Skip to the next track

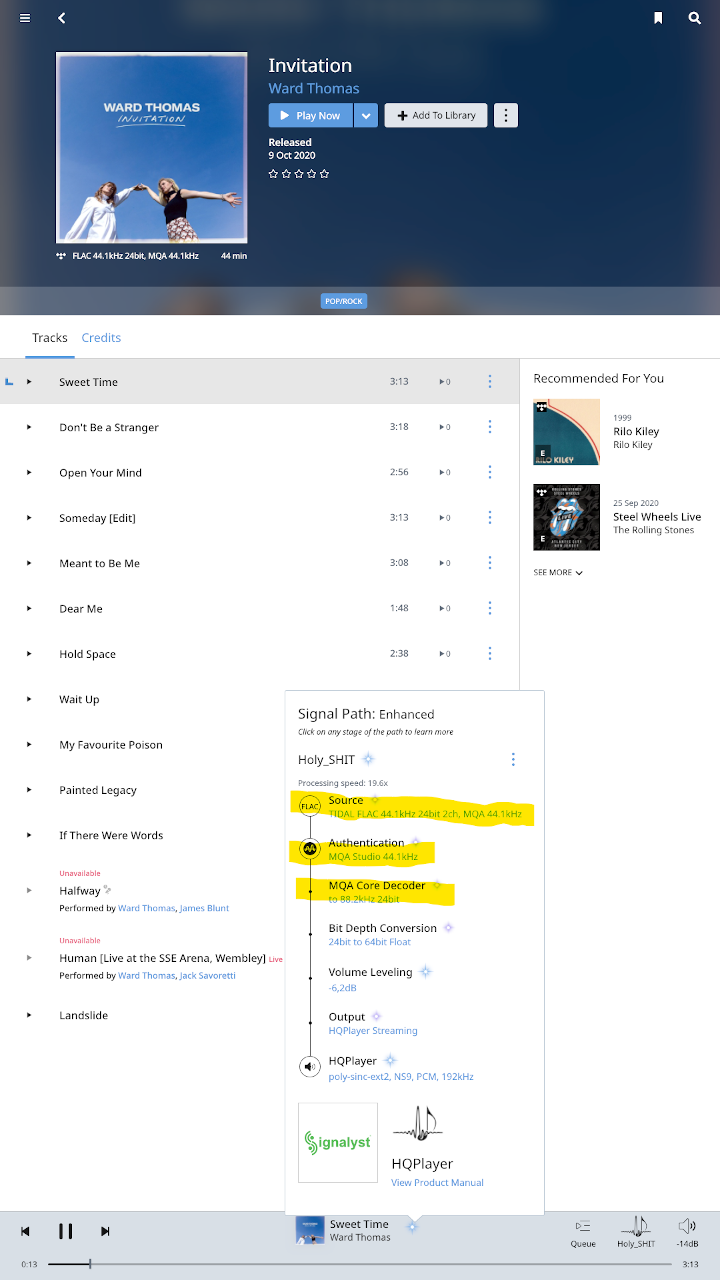[x=105, y=1231]
